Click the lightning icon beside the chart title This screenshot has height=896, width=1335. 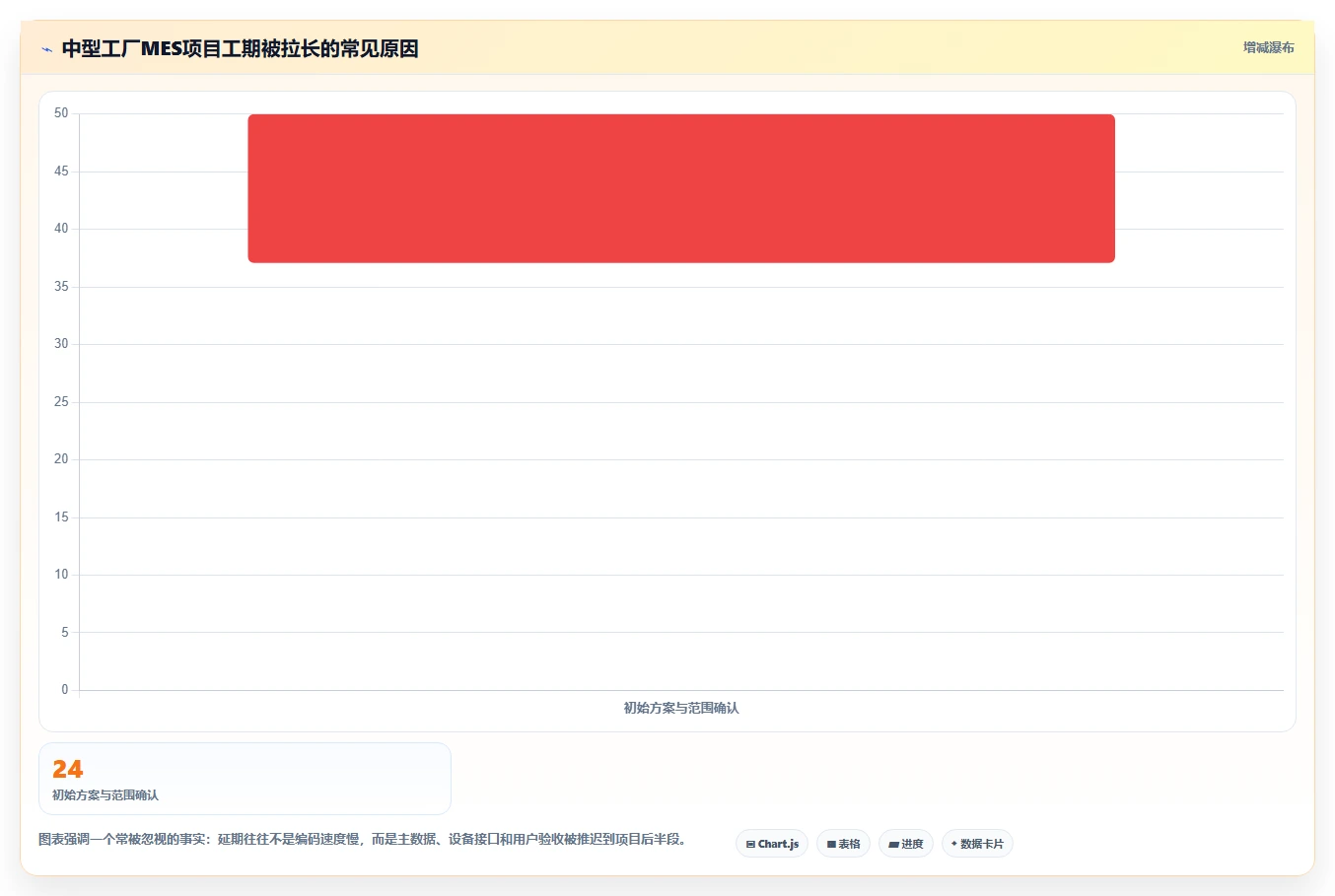(x=46, y=49)
